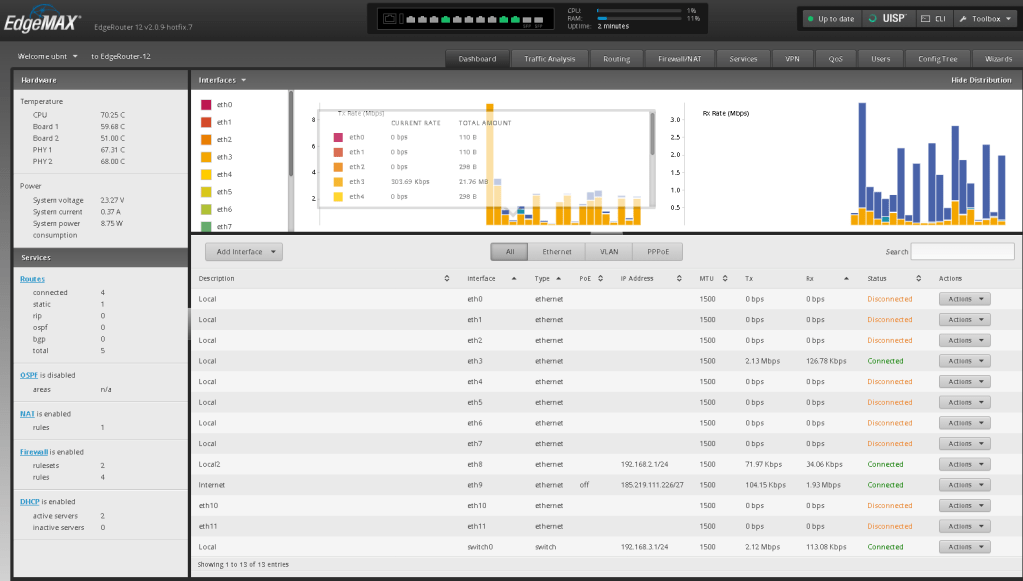Image resolution: width=1023 pixels, height=581 pixels.
Task: Open the Routes link in Services
Action: pyautogui.click(x=32, y=279)
